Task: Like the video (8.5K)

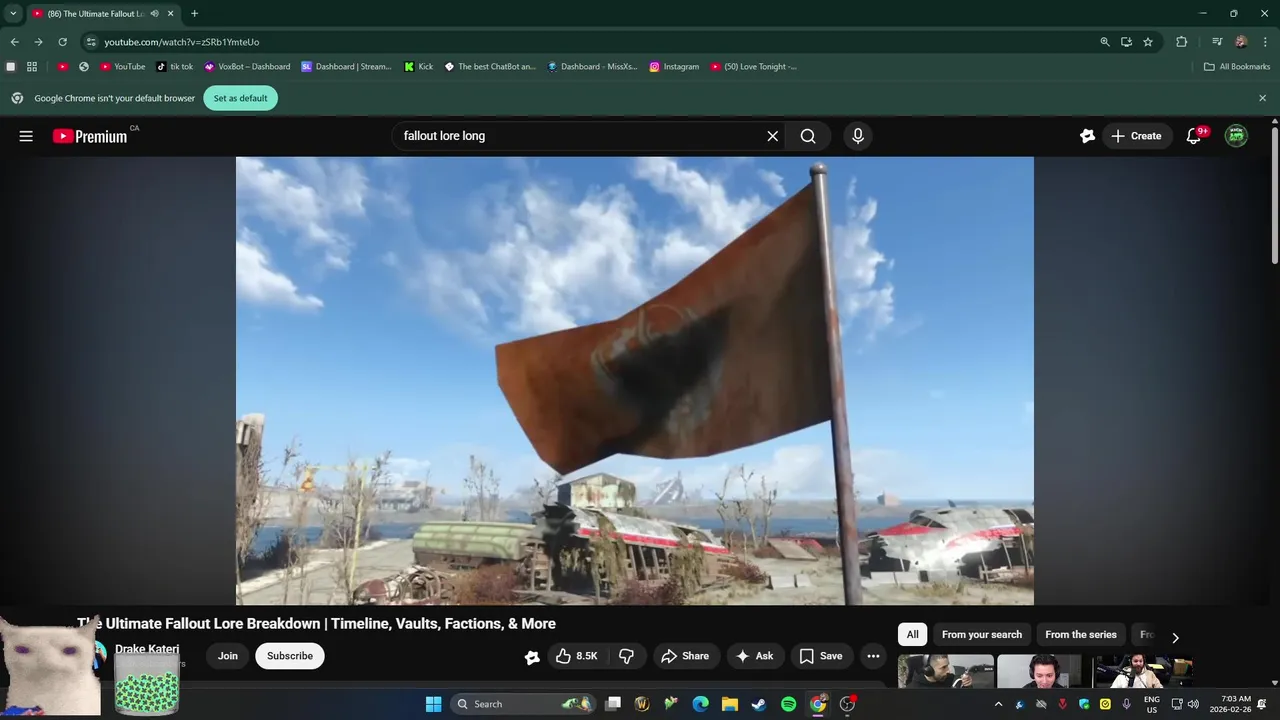Action: (577, 656)
